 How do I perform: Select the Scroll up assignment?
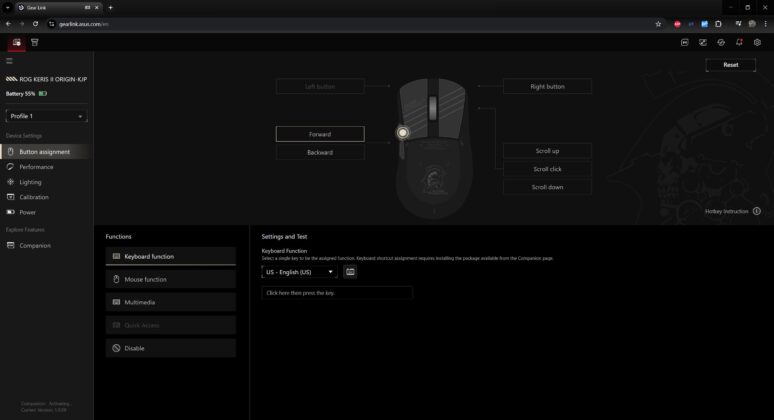[547, 151]
